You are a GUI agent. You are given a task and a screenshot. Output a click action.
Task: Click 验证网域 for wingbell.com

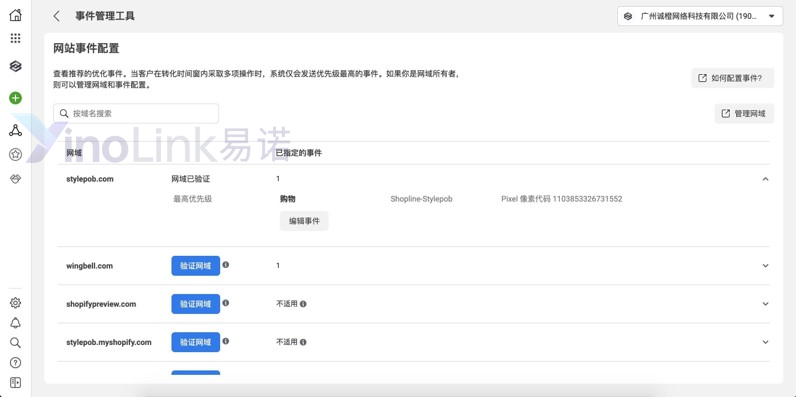point(195,266)
